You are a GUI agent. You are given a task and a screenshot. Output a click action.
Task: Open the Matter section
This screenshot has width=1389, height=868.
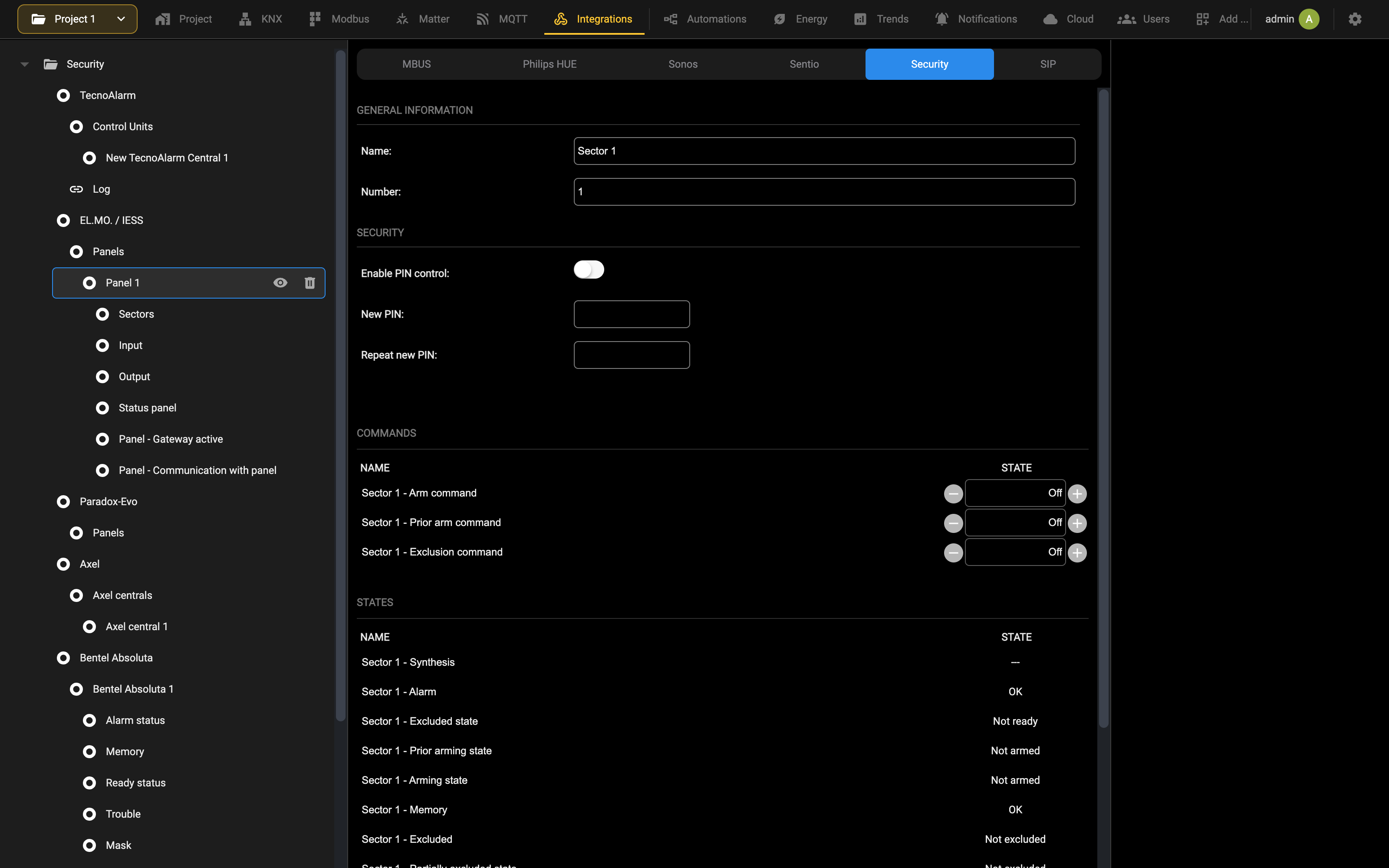pos(422,19)
